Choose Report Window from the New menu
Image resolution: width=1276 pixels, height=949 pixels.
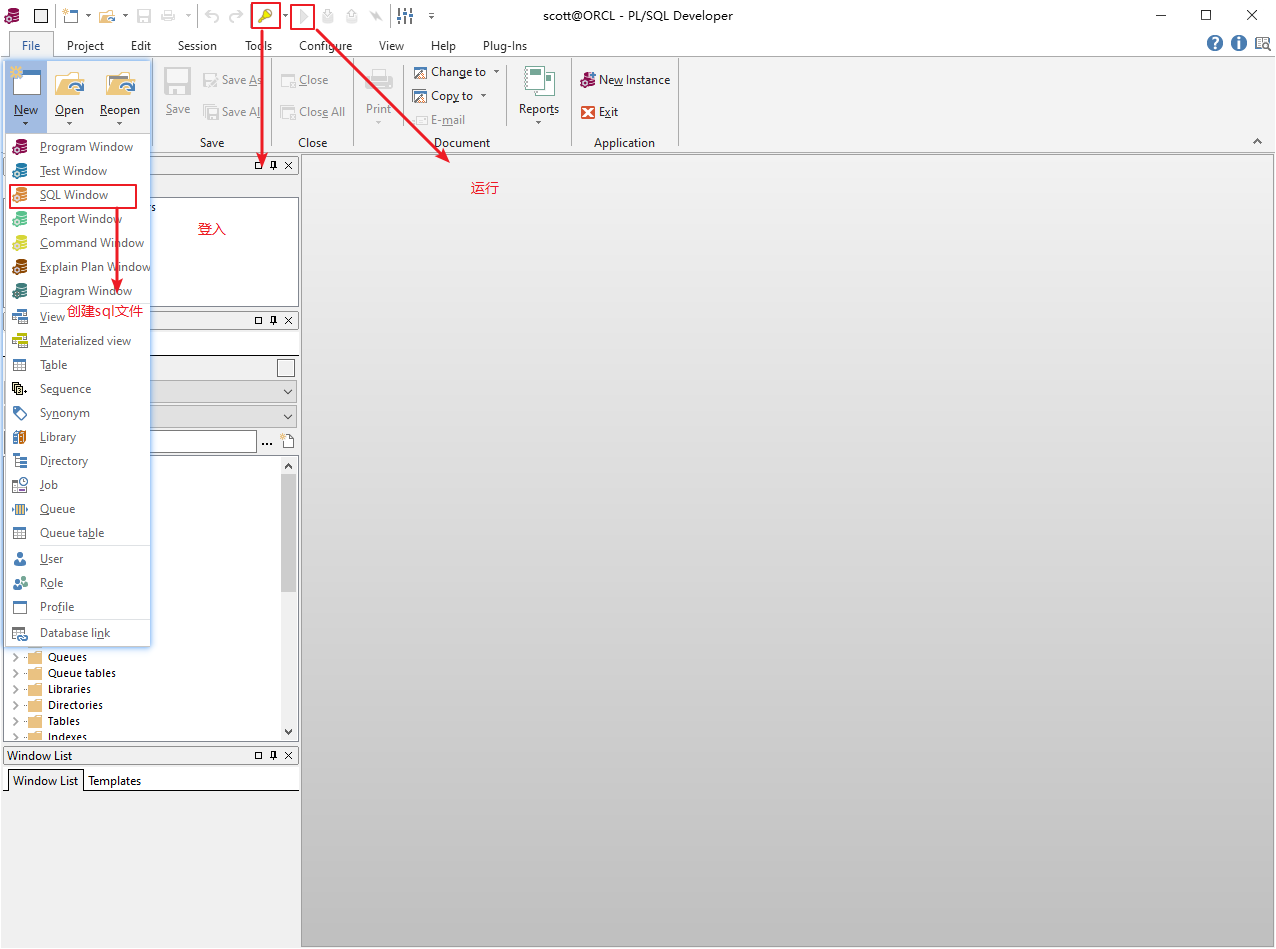point(78,219)
